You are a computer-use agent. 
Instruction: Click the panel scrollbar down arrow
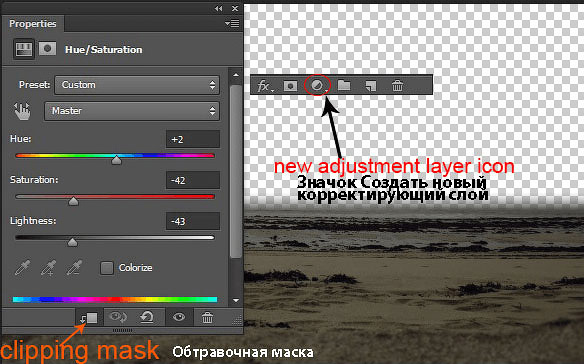236,300
